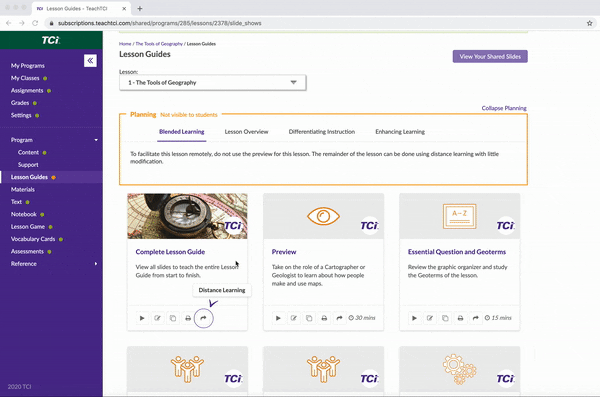Open Essential Question and Geoterms title link
This screenshot has height=397, width=600.
[x=457, y=252]
